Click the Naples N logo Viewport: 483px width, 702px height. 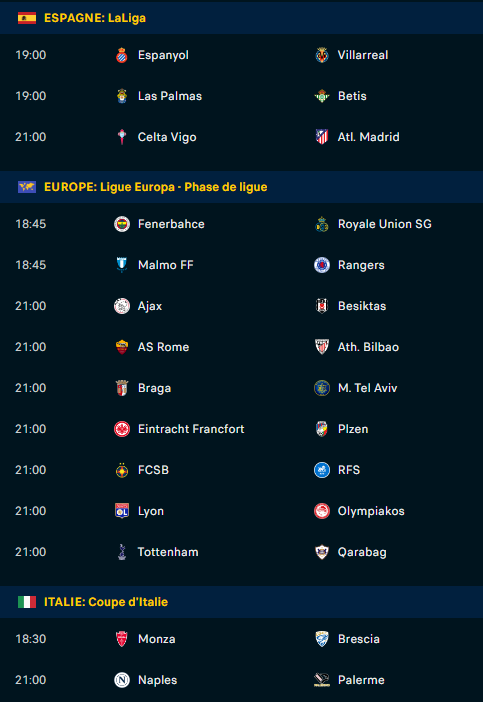tap(122, 680)
